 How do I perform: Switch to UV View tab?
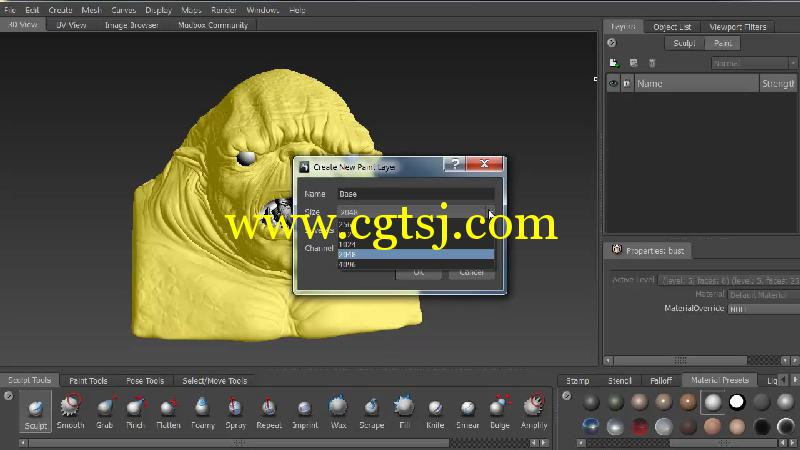coord(71,25)
